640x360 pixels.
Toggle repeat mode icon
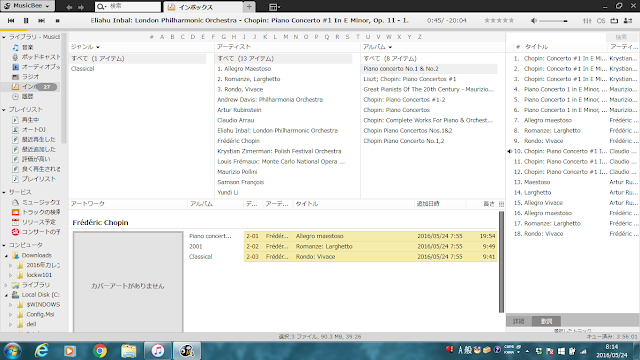[614, 20]
